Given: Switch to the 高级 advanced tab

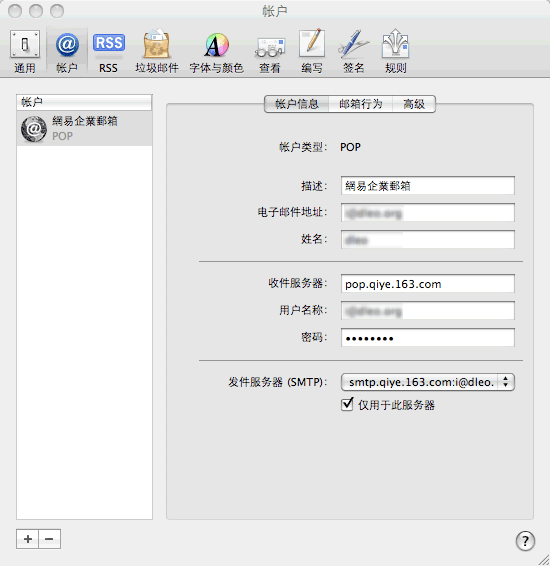Looking at the screenshot, I should click(414, 104).
